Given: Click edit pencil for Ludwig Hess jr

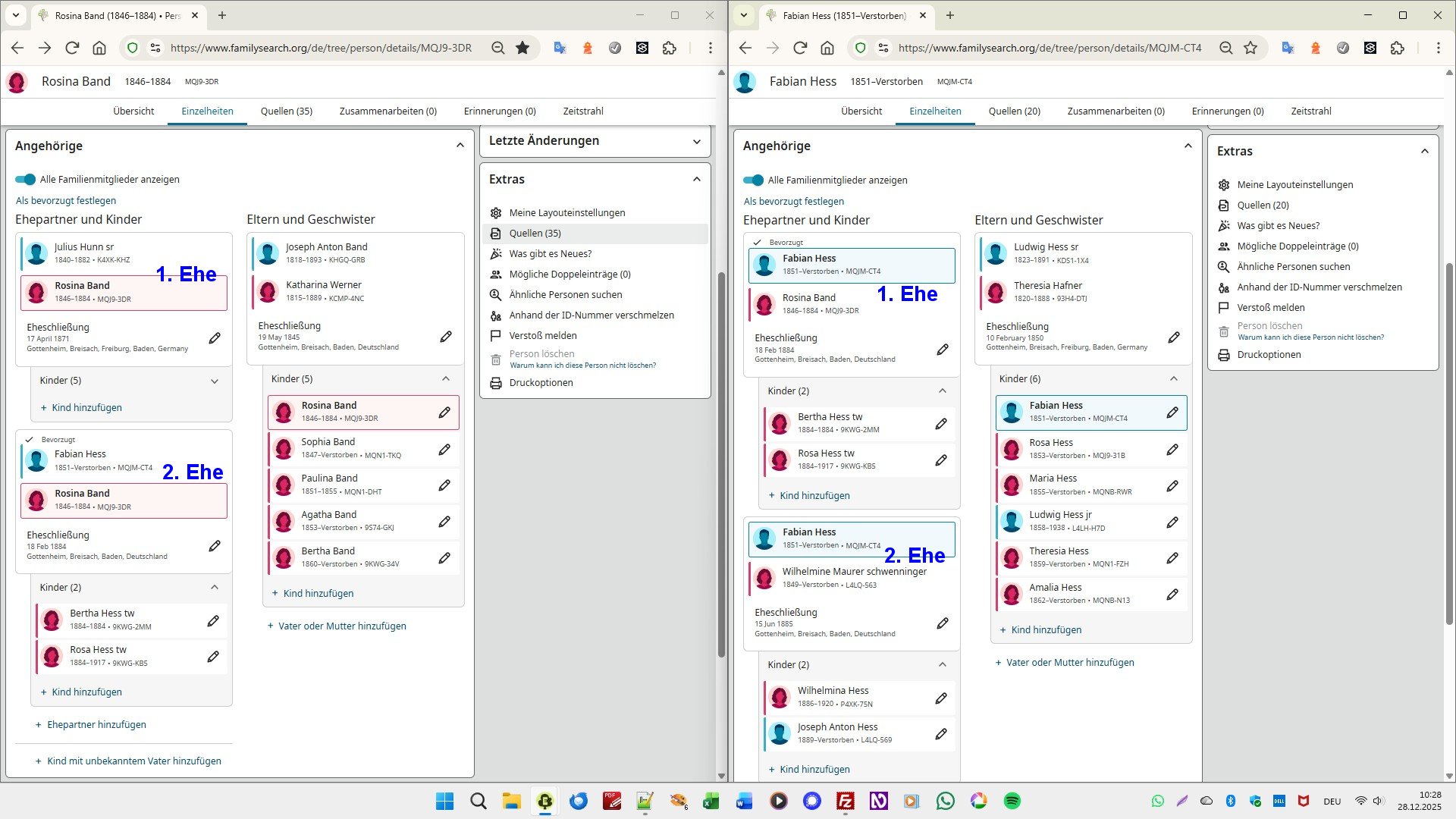Looking at the screenshot, I should pyautogui.click(x=1172, y=522).
